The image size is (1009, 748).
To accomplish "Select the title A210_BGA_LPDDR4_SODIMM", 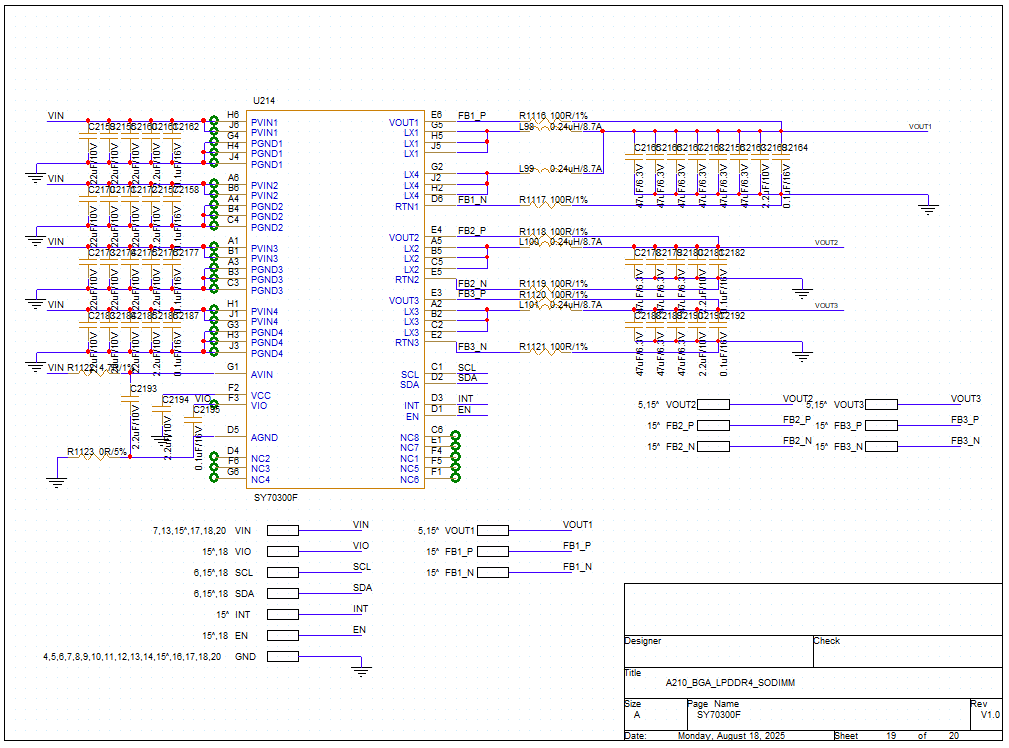I will tap(731, 683).
